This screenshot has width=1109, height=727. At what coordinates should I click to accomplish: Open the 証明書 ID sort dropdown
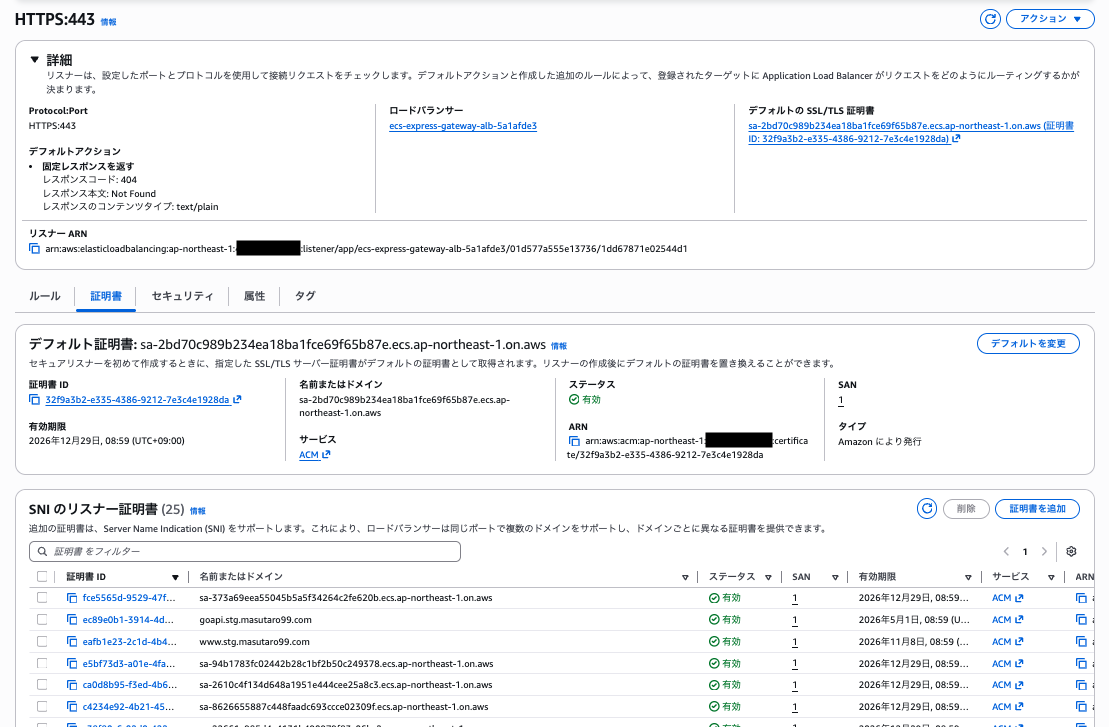pos(175,576)
